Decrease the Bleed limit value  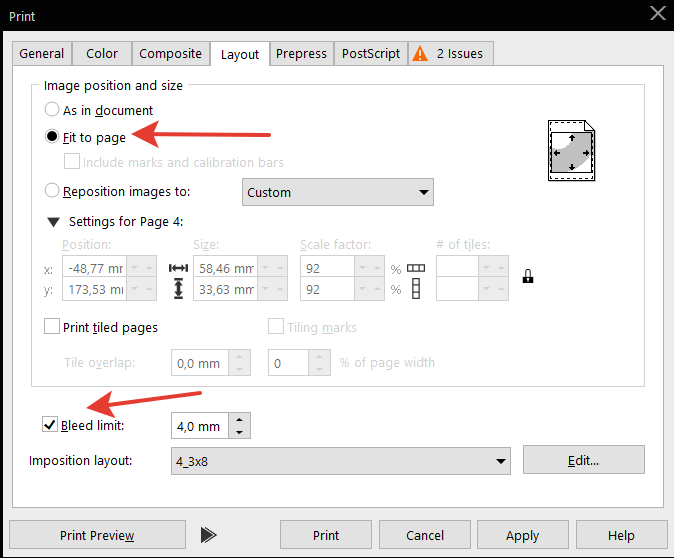[239, 432]
